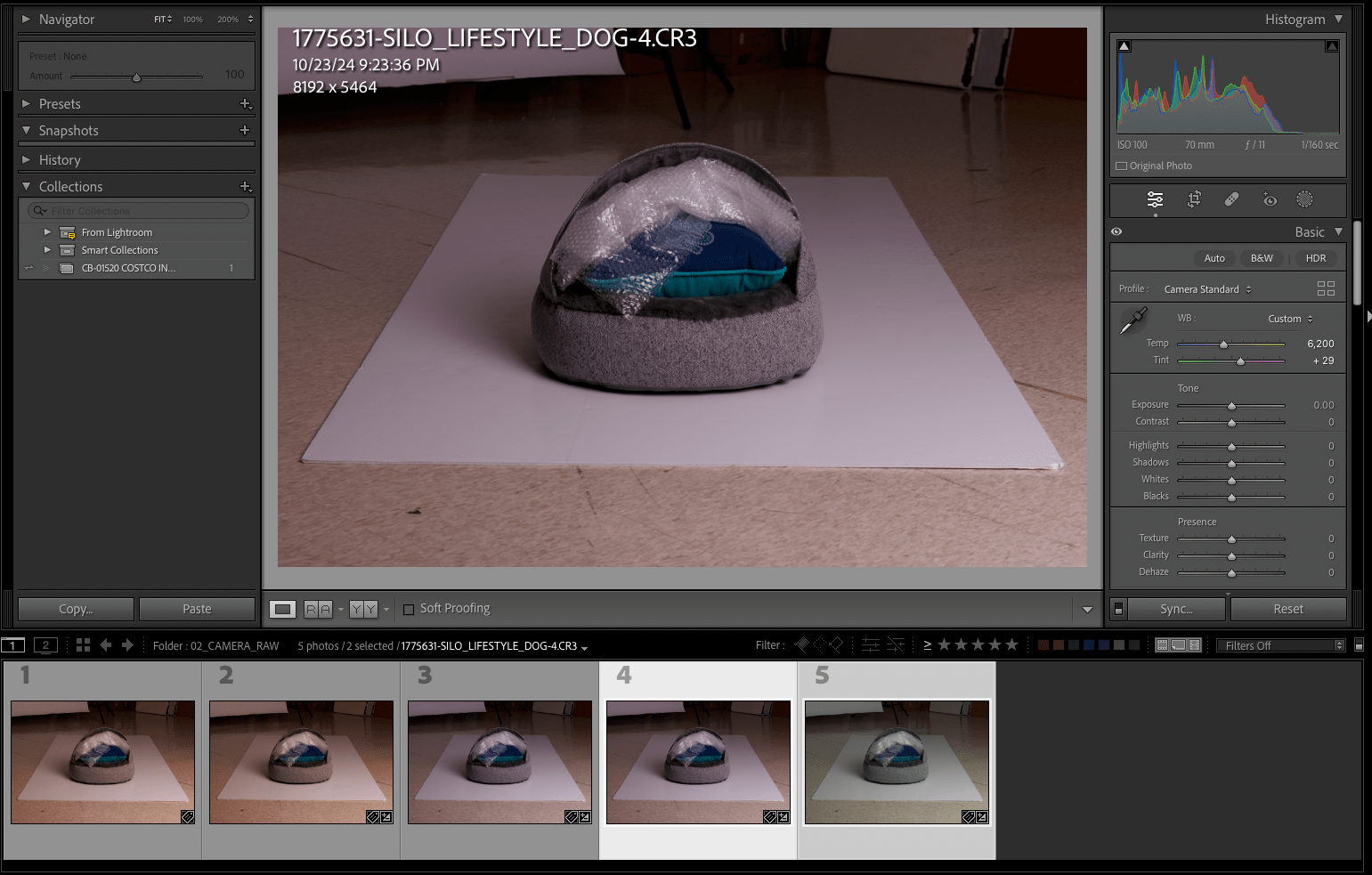The width and height of the screenshot is (1372, 875).
Task: Enable Soft Proofing
Action: coord(409,609)
